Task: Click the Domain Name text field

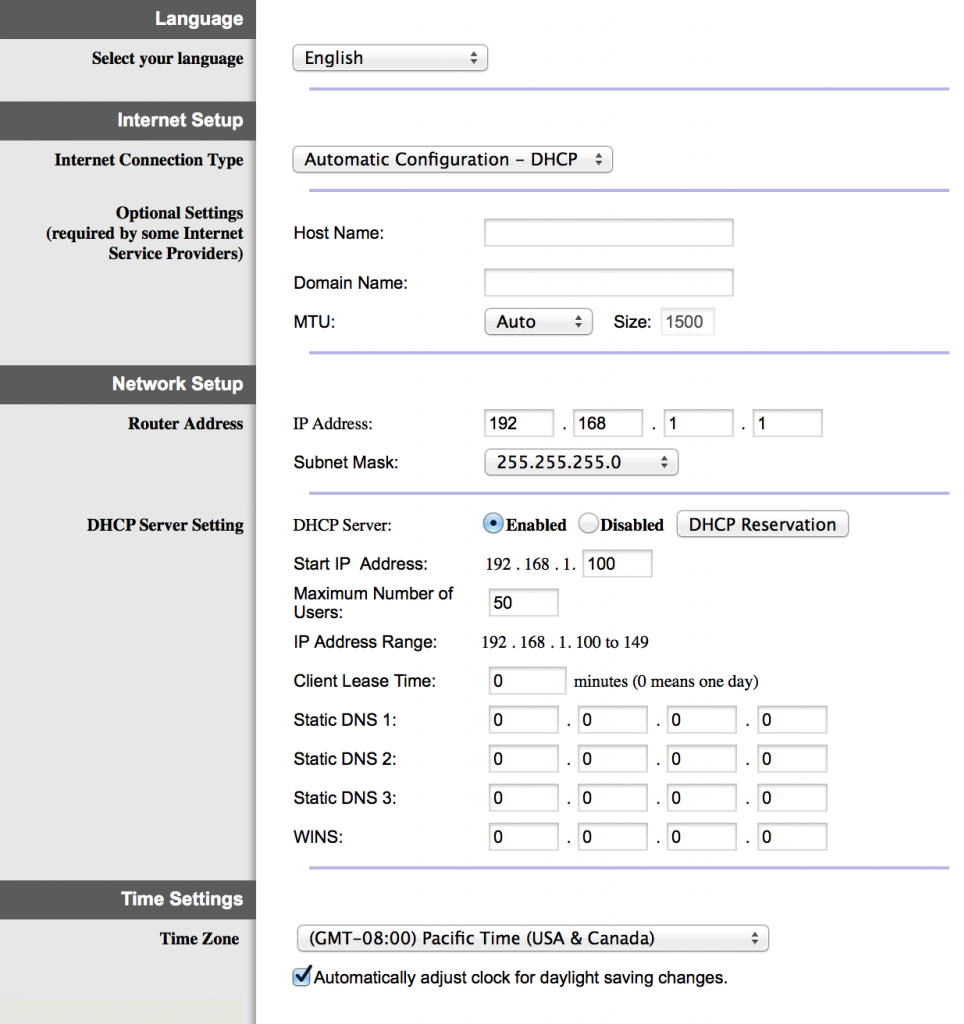Action: (x=608, y=283)
